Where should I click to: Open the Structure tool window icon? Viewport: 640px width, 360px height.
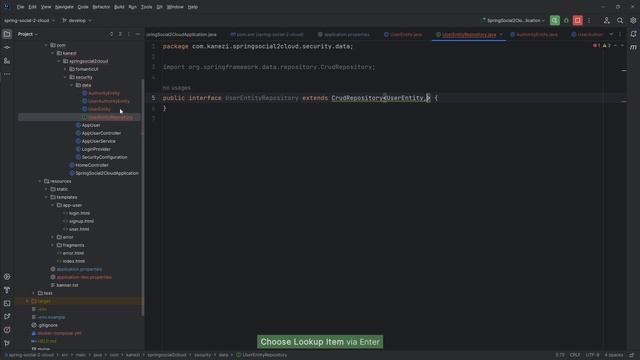coord(7,61)
